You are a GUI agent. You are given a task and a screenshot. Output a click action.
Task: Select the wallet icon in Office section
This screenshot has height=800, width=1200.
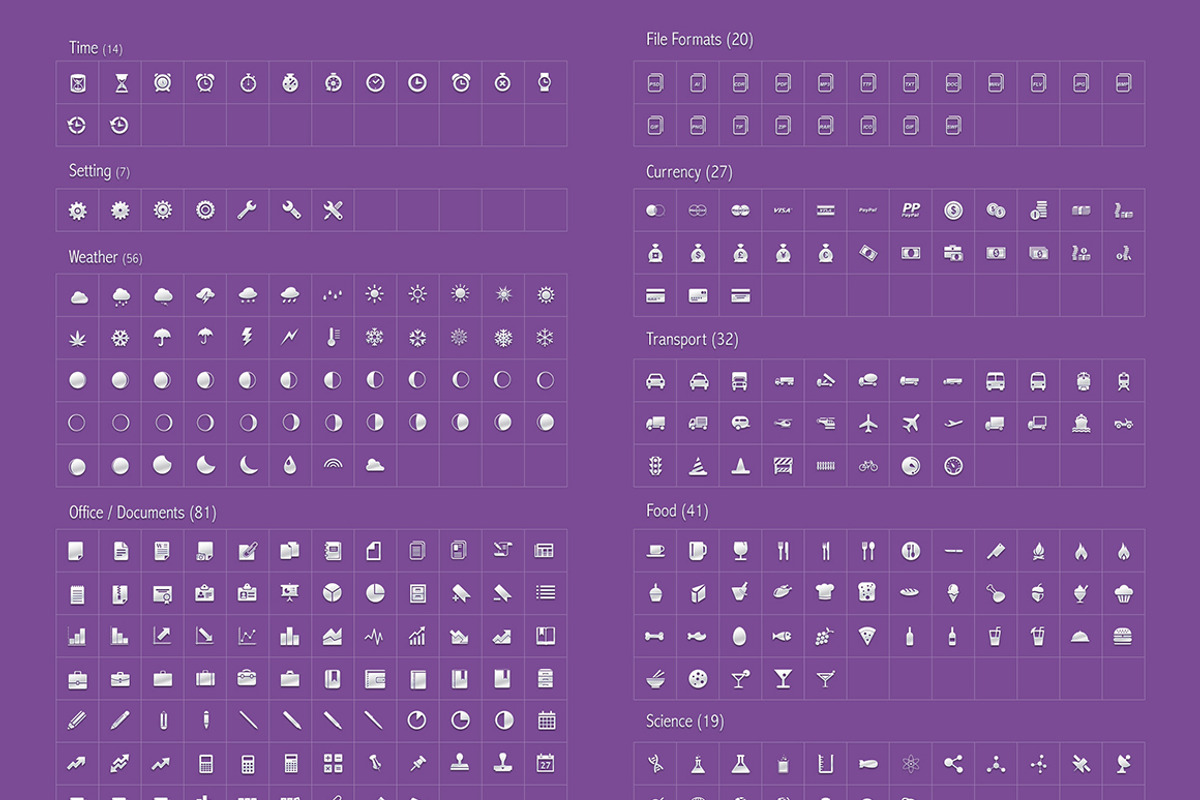click(375, 678)
